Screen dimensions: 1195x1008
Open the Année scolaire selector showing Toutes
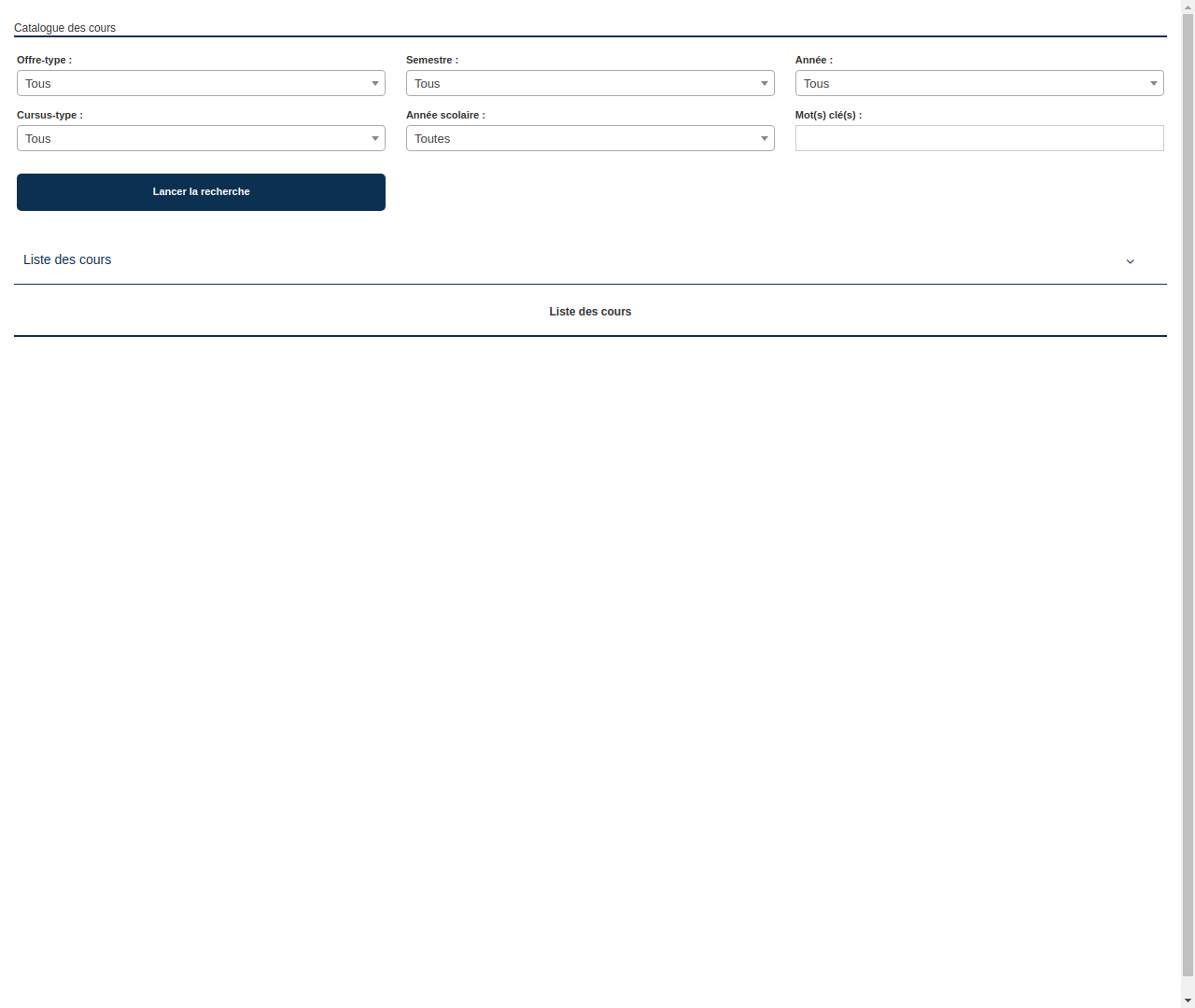coord(590,138)
